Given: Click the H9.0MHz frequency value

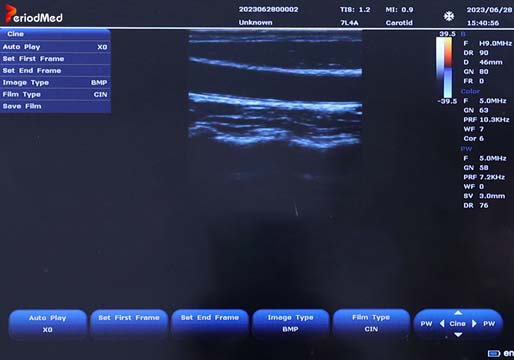Looking at the screenshot, I should tap(495, 43).
